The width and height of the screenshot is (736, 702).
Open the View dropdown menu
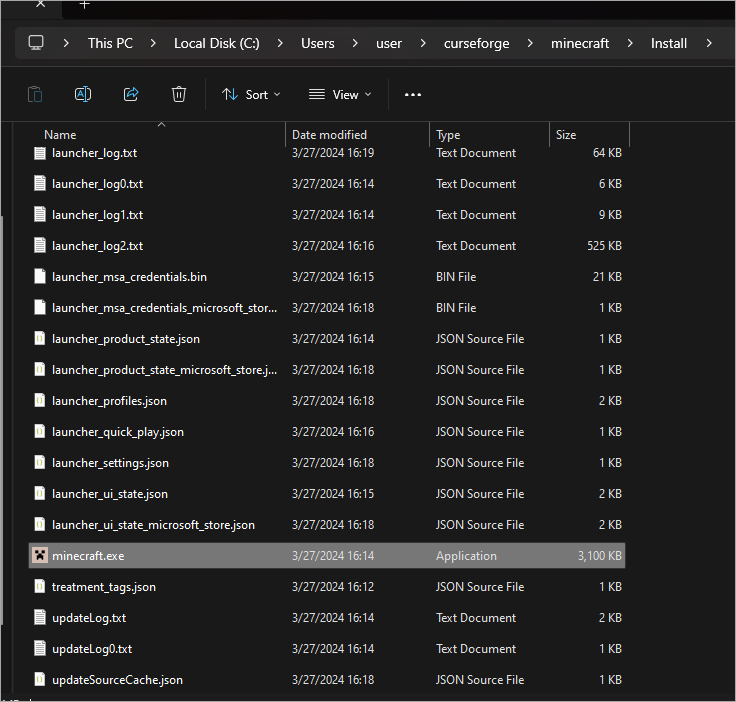[x=340, y=95]
